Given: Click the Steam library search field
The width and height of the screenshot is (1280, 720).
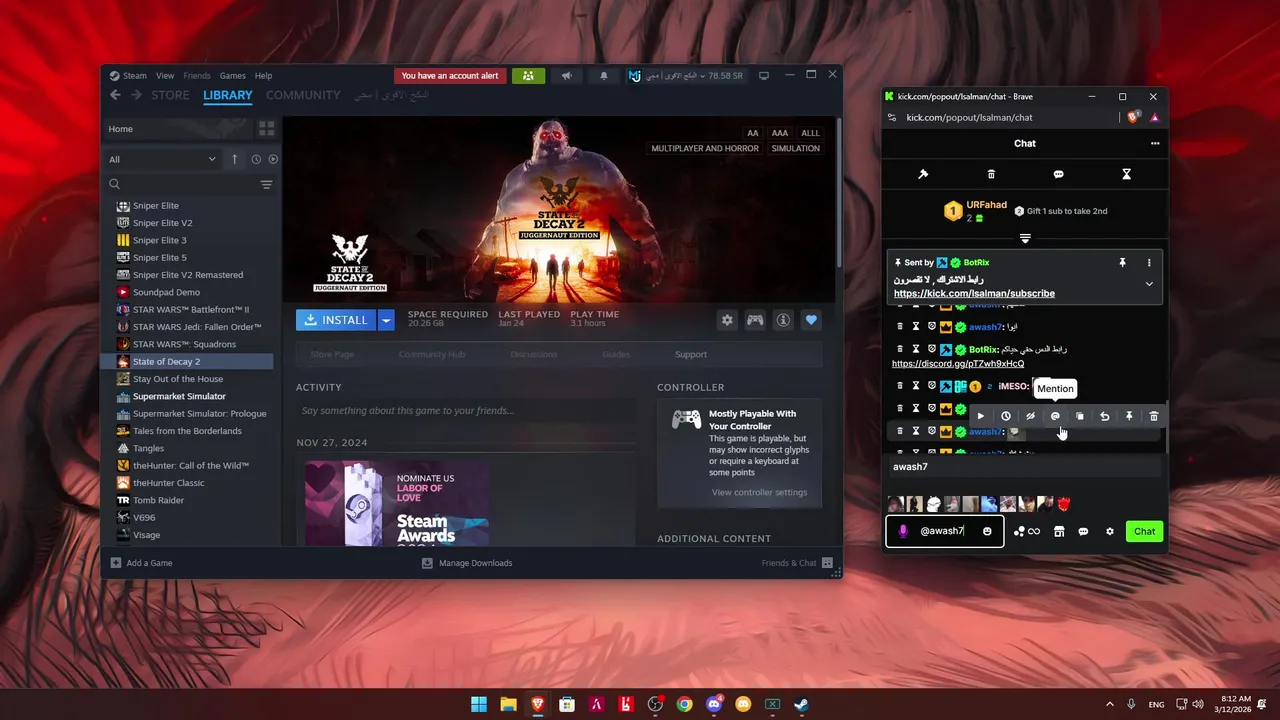Looking at the screenshot, I should 182,184.
